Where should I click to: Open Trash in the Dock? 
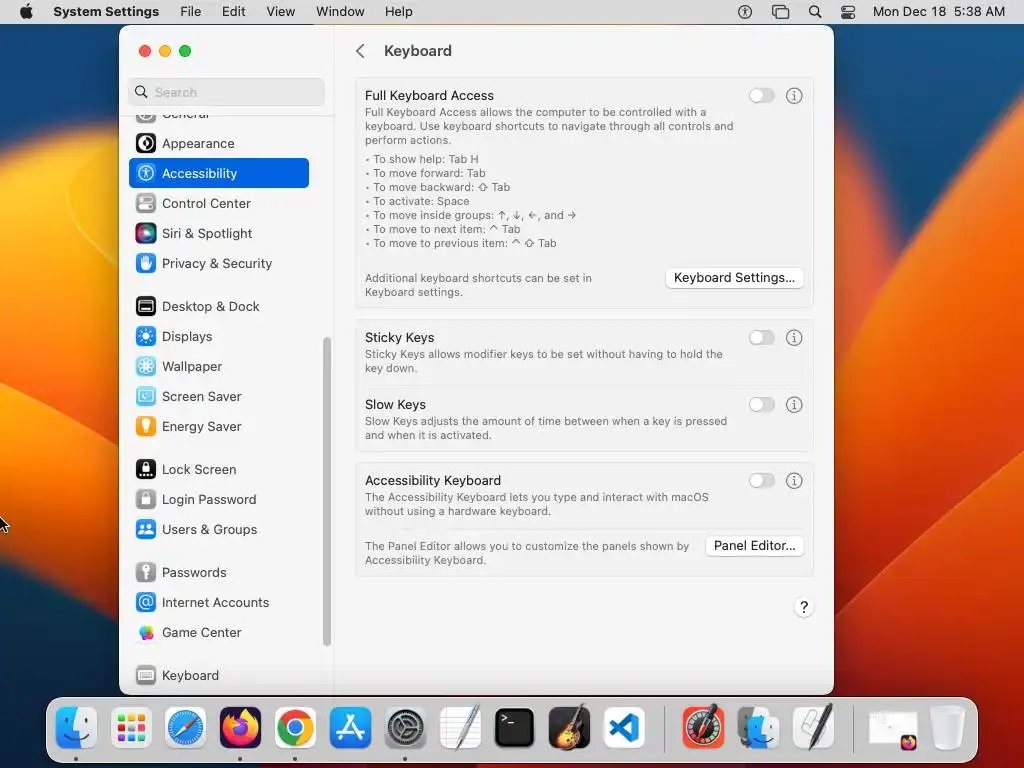coord(948,728)
